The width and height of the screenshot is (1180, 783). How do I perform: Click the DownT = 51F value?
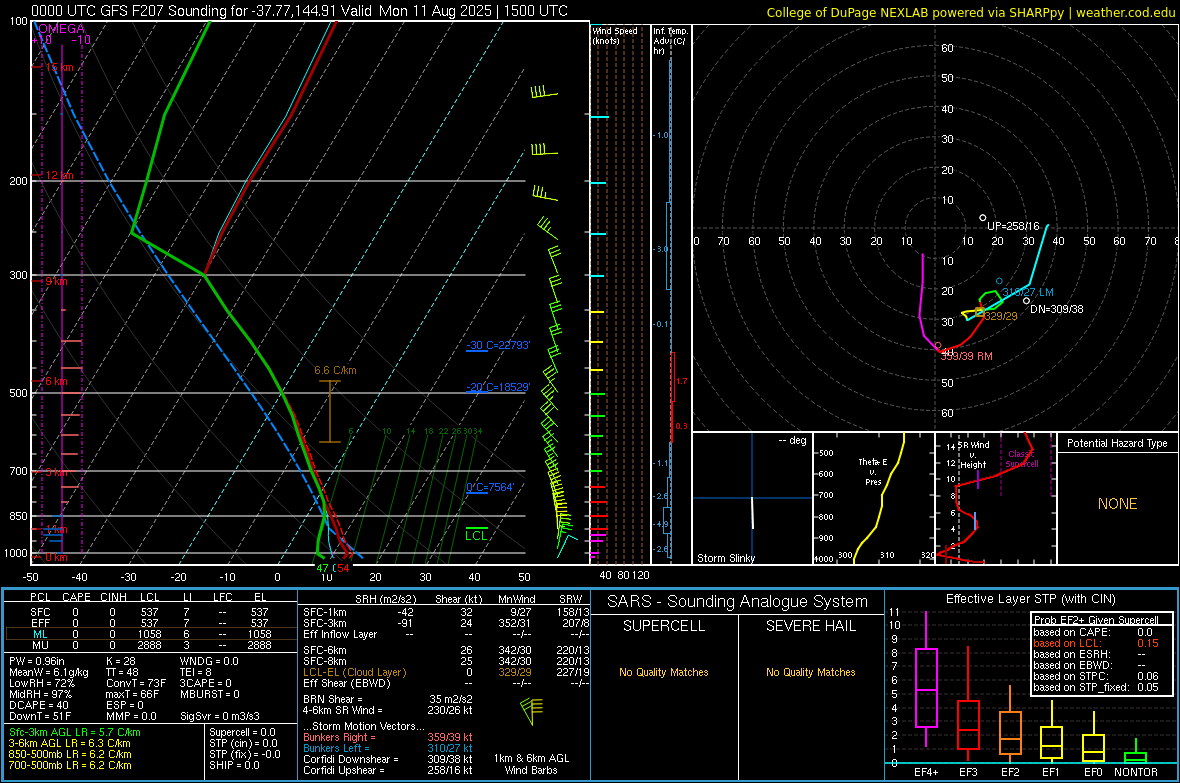coord(40,717)
